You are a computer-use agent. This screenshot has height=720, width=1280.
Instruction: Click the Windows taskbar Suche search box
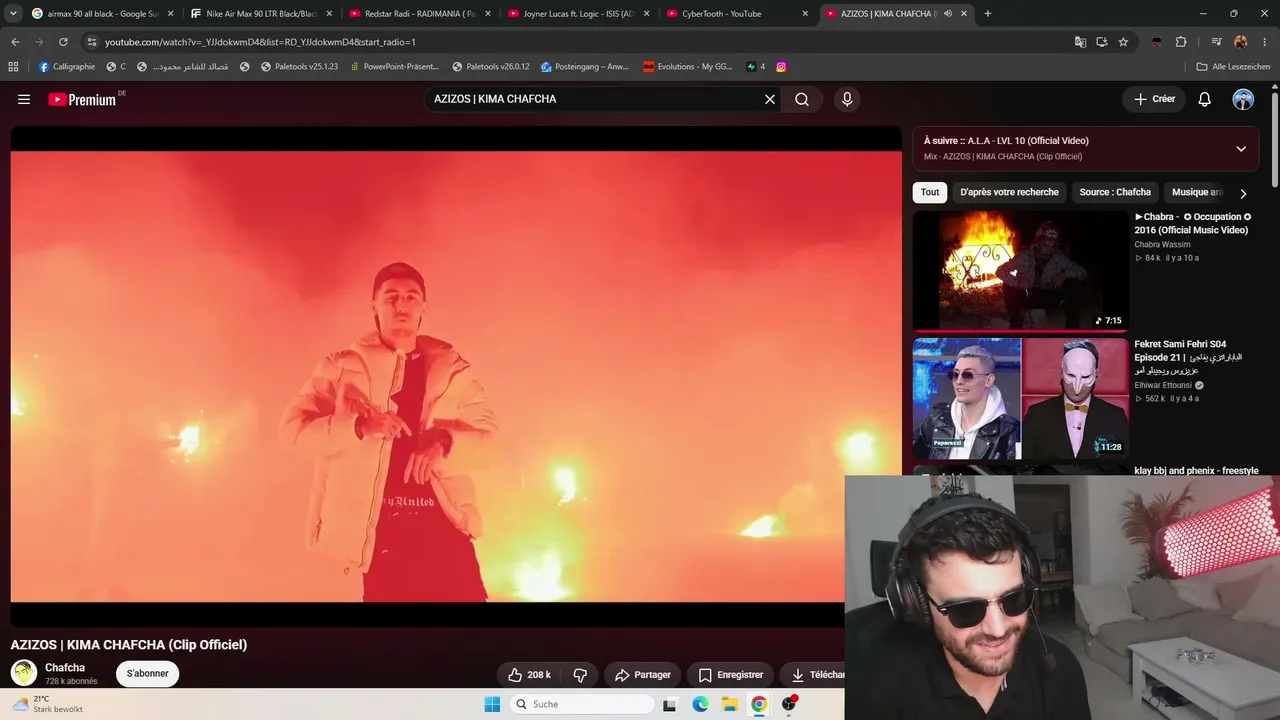tap(583, 704)
